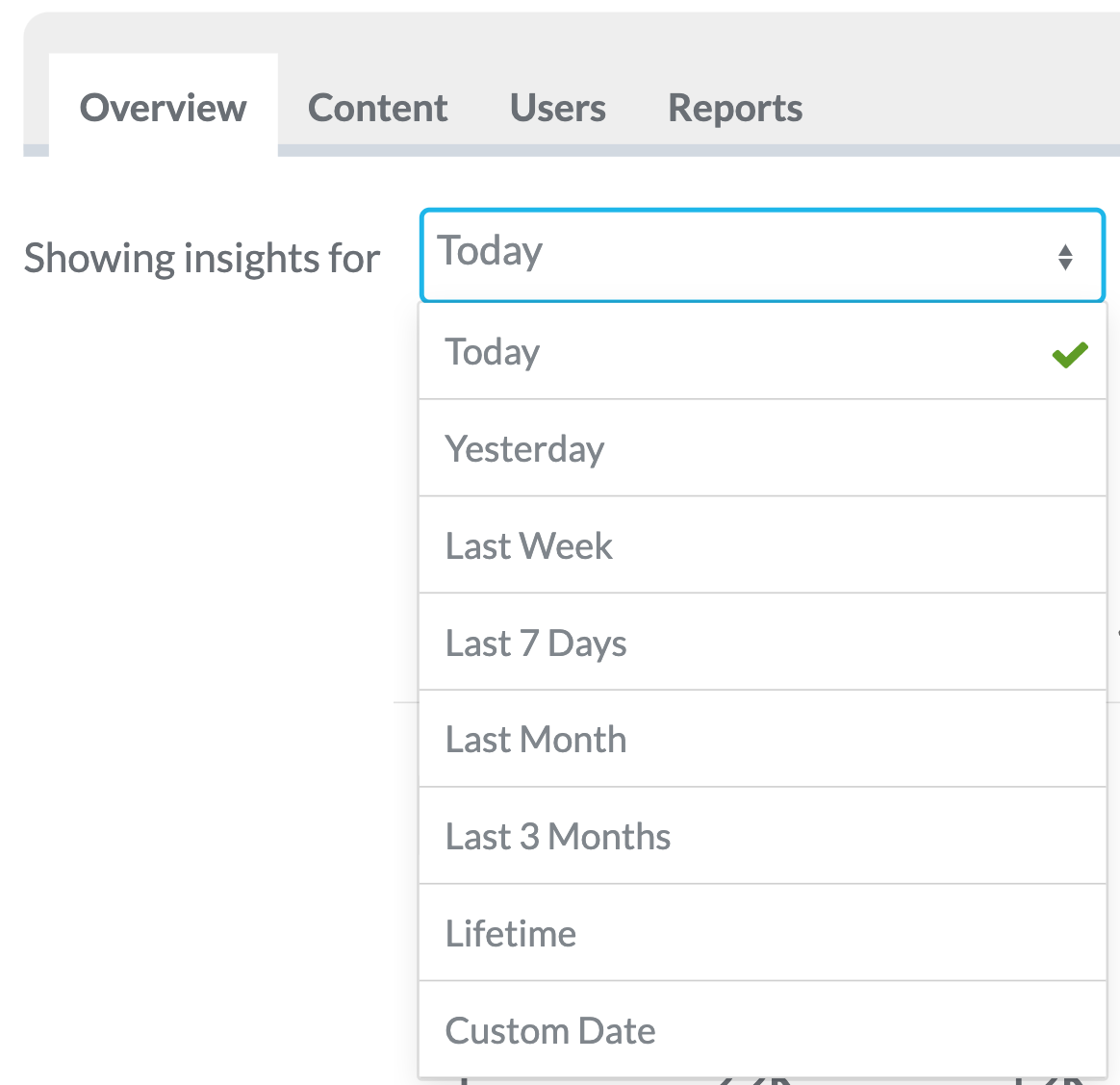Pick Last 7 Days from the list
This screenshot has height=1085, width=1120.
click(x=762, y=643)
